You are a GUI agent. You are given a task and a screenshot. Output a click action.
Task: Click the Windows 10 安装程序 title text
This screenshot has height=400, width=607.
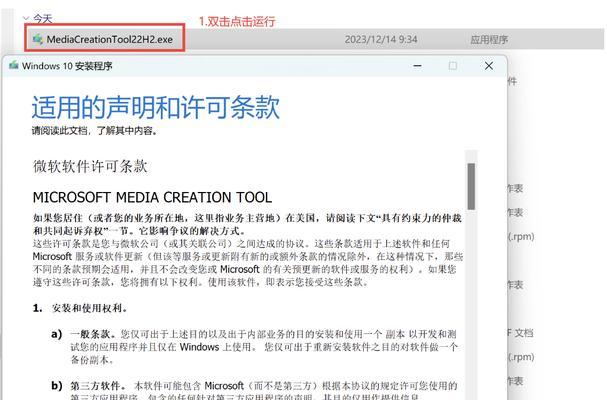pos(67,66)
